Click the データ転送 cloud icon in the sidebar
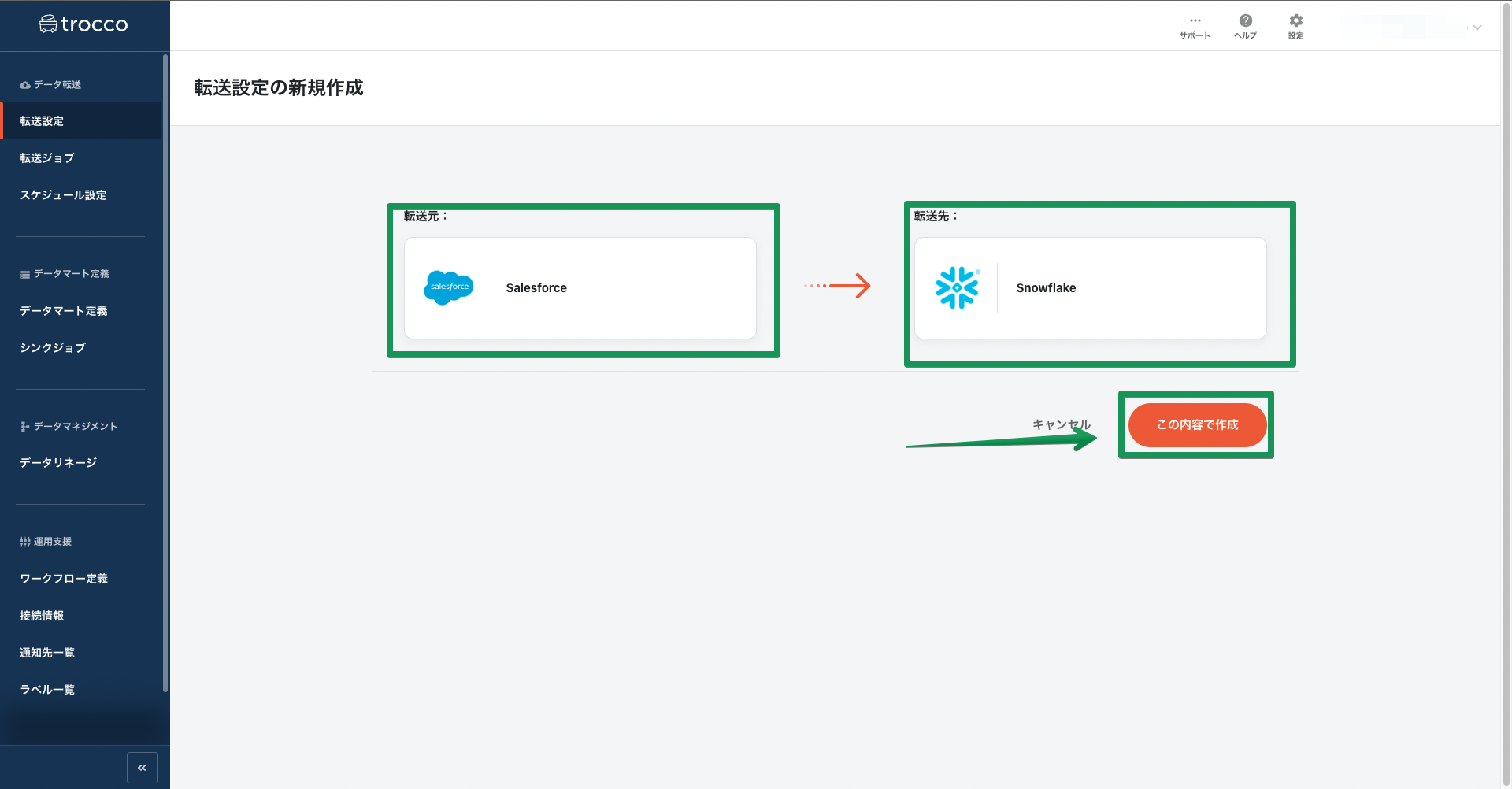The image size is (1512, 789). 25,85
